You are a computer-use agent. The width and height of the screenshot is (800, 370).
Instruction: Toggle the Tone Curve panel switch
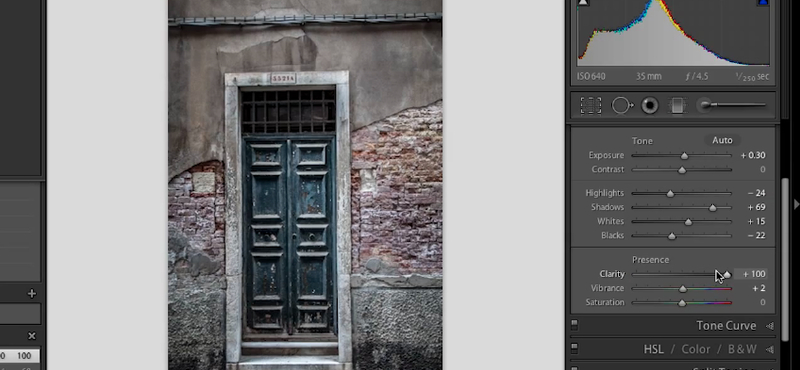[574, 325]
